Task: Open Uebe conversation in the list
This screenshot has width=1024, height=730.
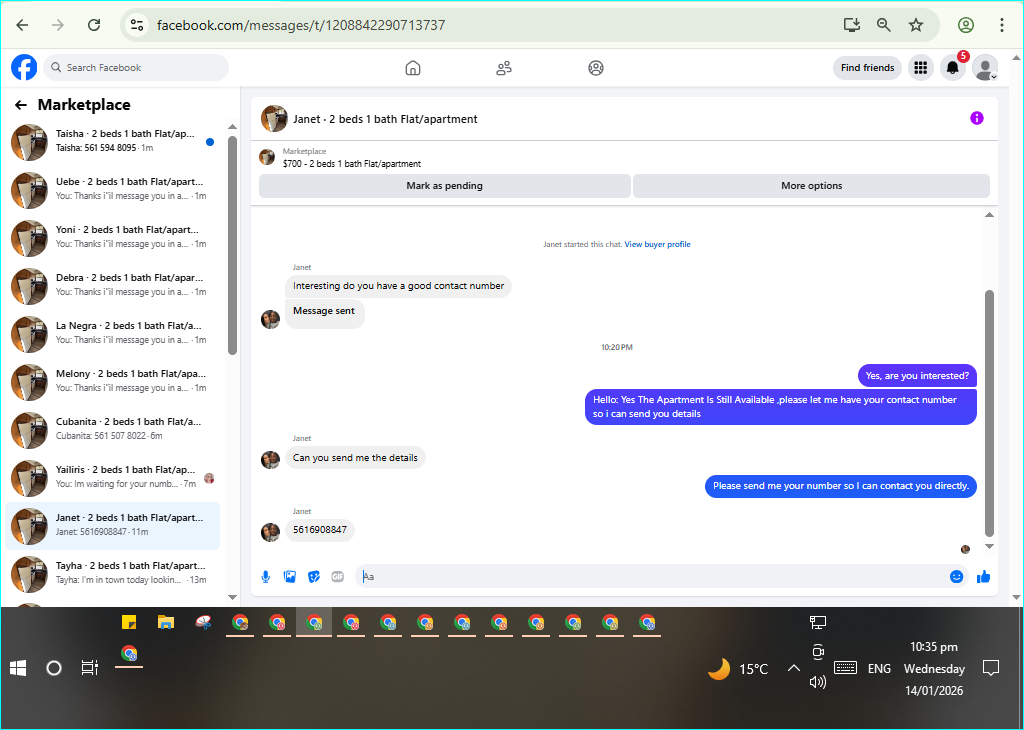Action: (112, 189)
